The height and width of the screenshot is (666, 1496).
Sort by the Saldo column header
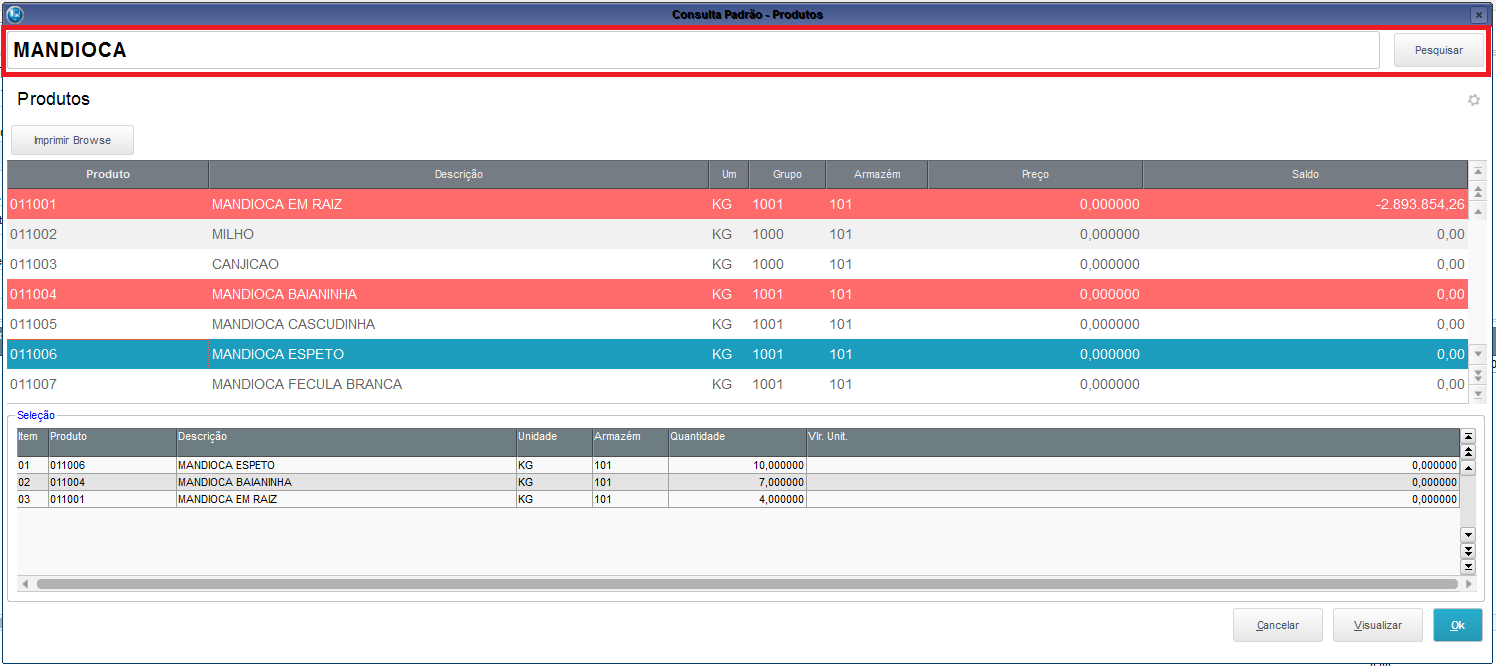(x=1304, y=174)
